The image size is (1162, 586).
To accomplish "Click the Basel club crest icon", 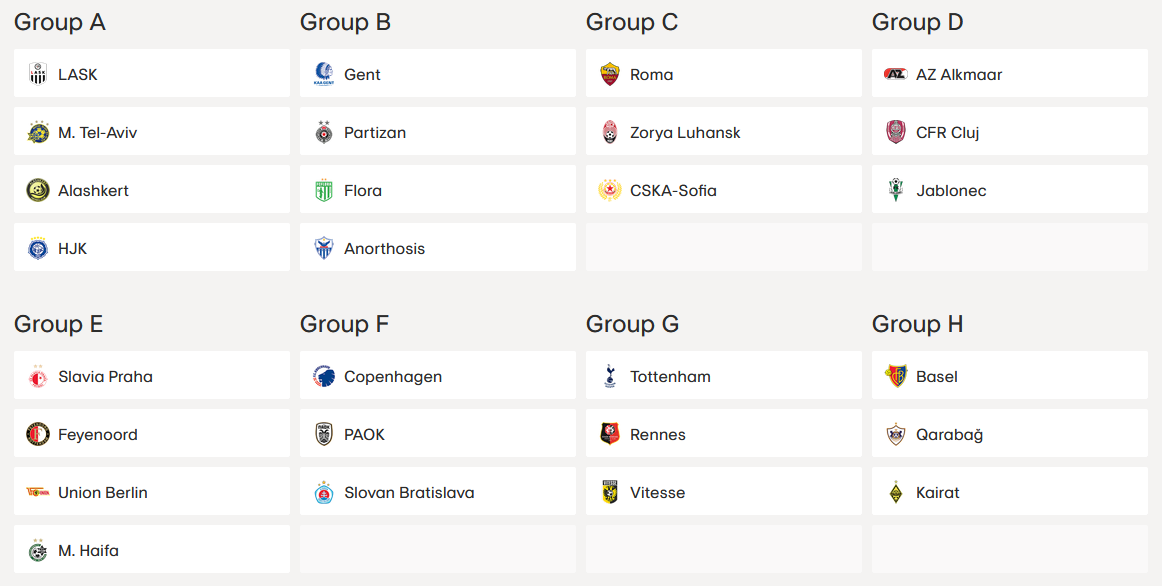I will point(896,376).
